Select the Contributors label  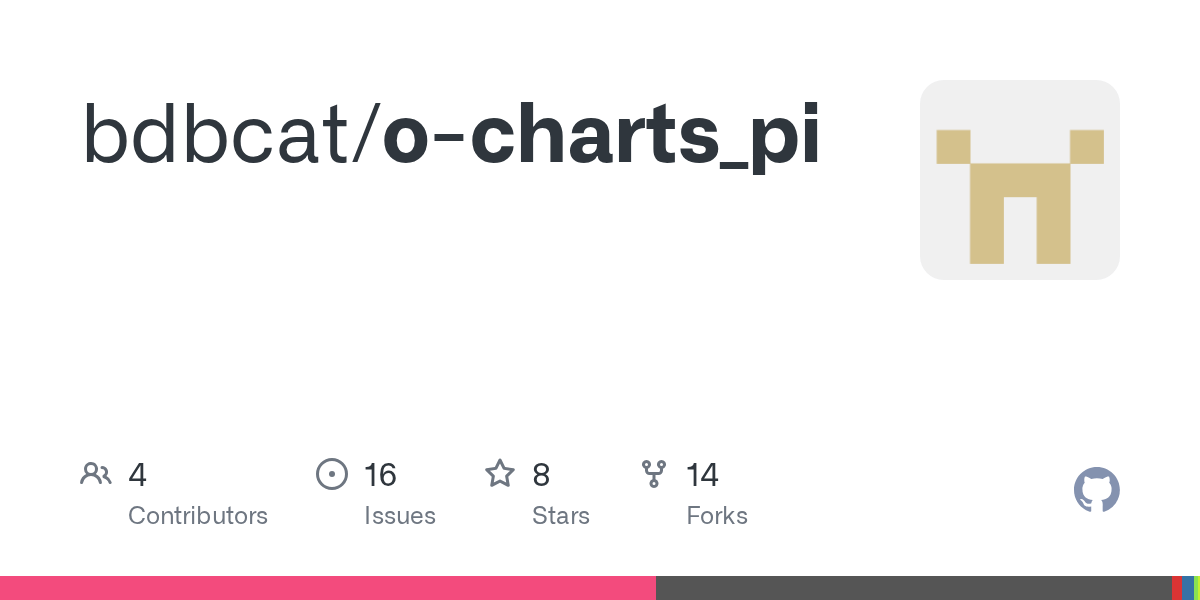tap(198, 516)
